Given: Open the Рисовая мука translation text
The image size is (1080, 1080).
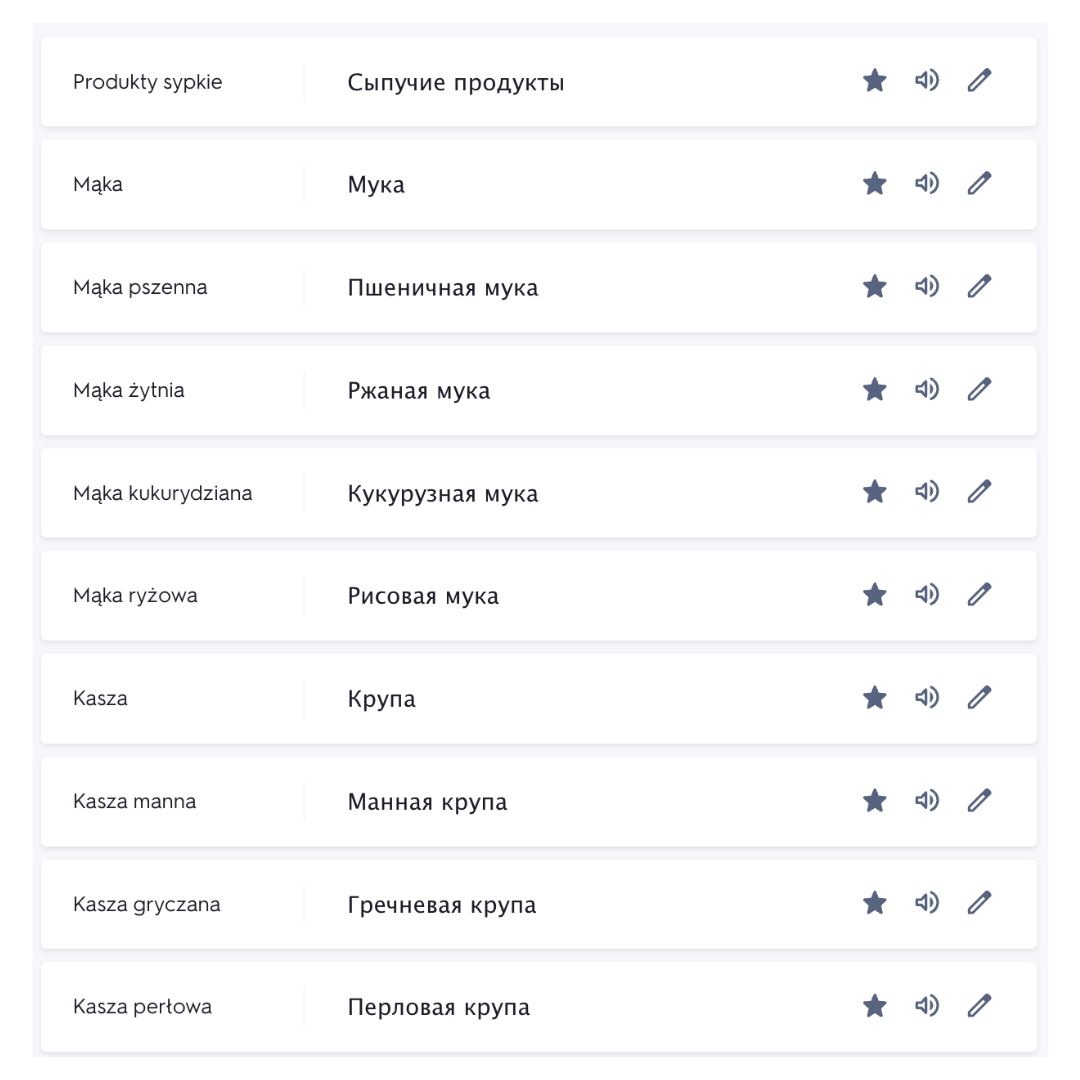Looking at the screenshot, I should (423, 596).
